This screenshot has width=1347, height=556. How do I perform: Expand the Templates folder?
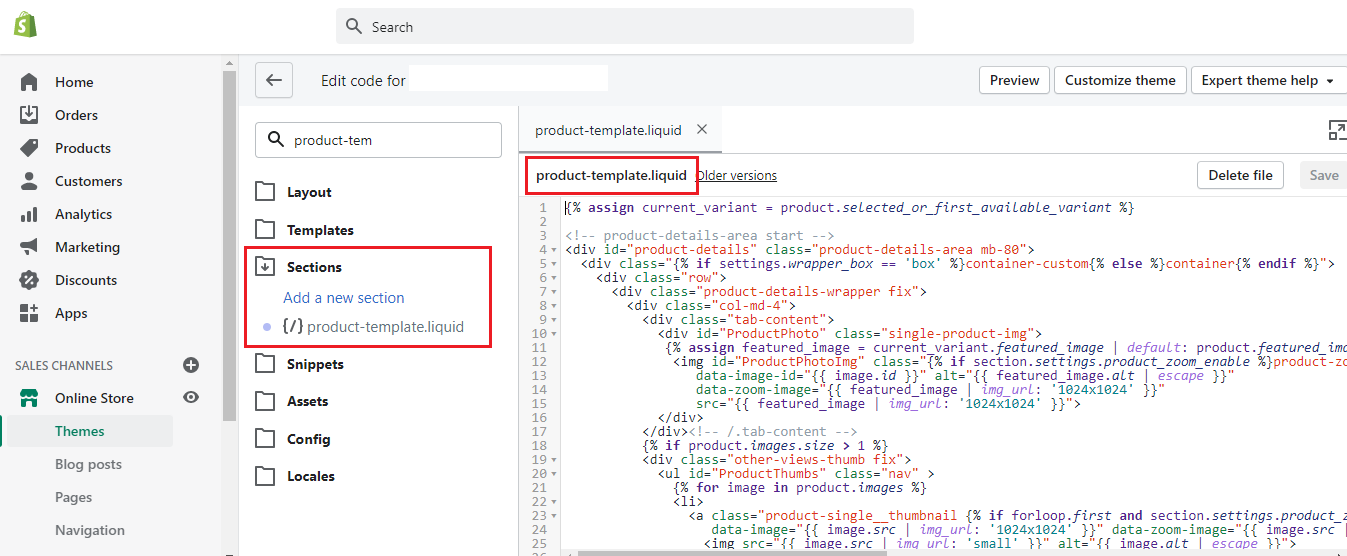(x=265, y=230)
